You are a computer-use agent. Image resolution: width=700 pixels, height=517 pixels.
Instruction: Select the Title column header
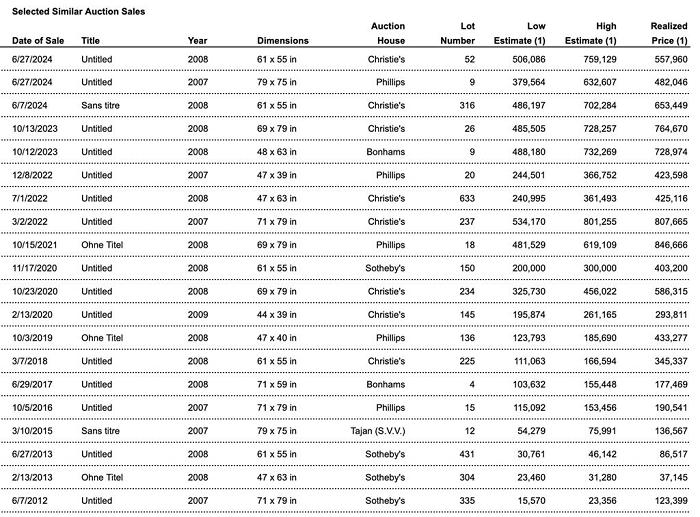click(90, 41)
